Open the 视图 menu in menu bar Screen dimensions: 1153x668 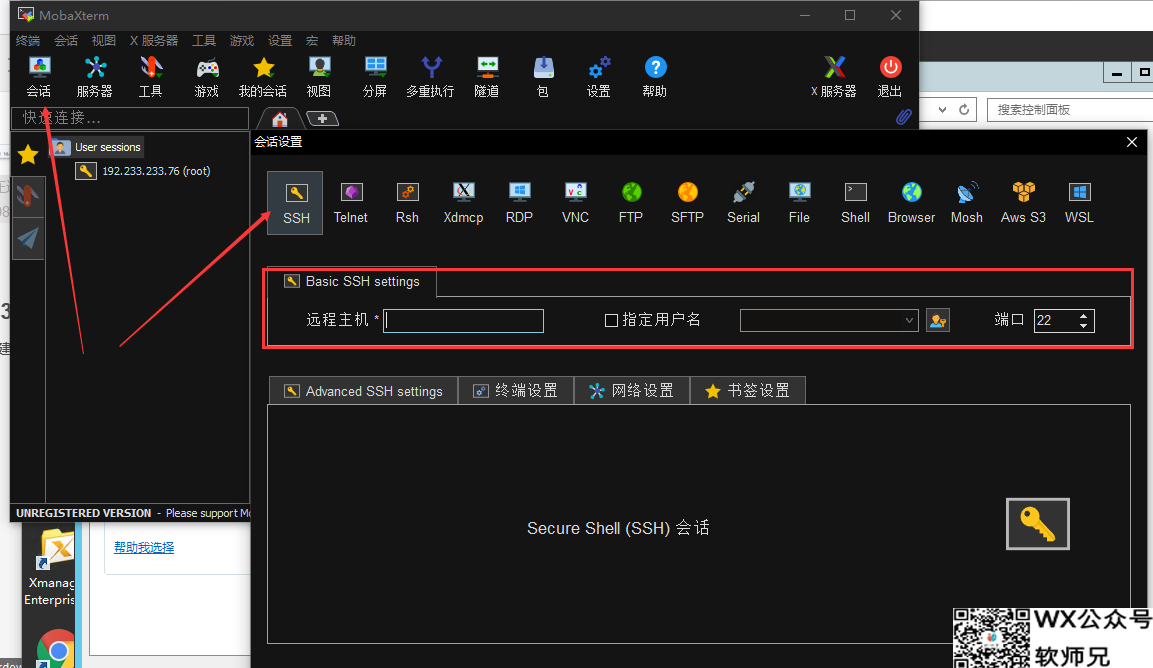tap(104, 40)
